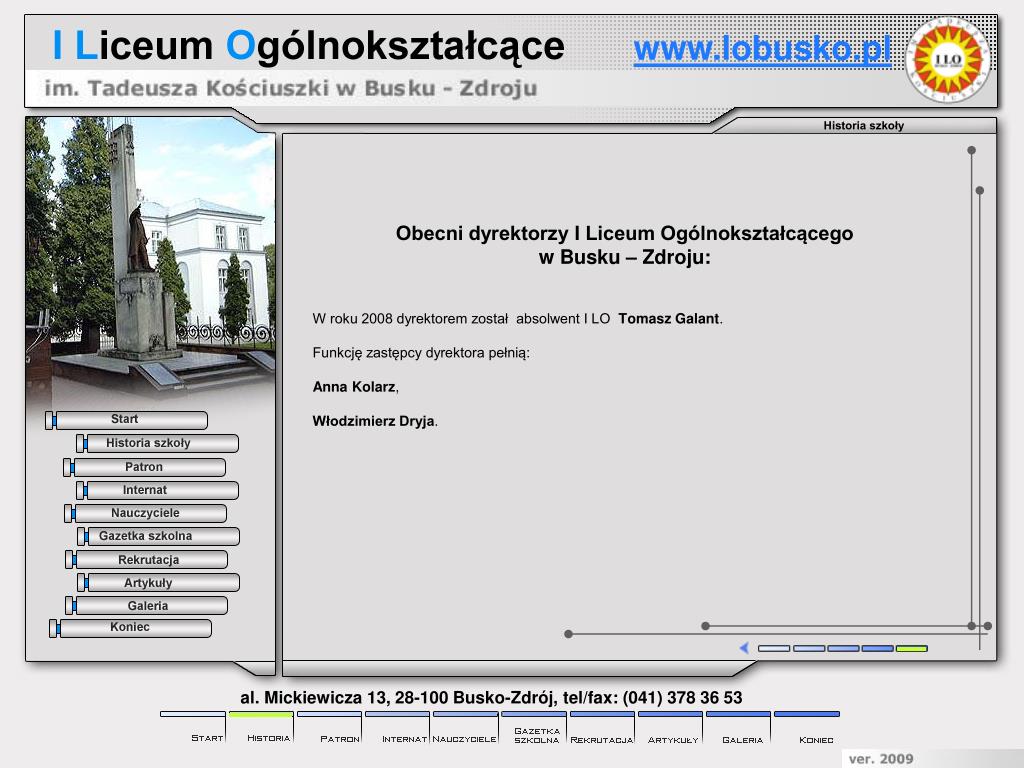
Task: Click Koniec in the left menu
Action: [131, 628]
